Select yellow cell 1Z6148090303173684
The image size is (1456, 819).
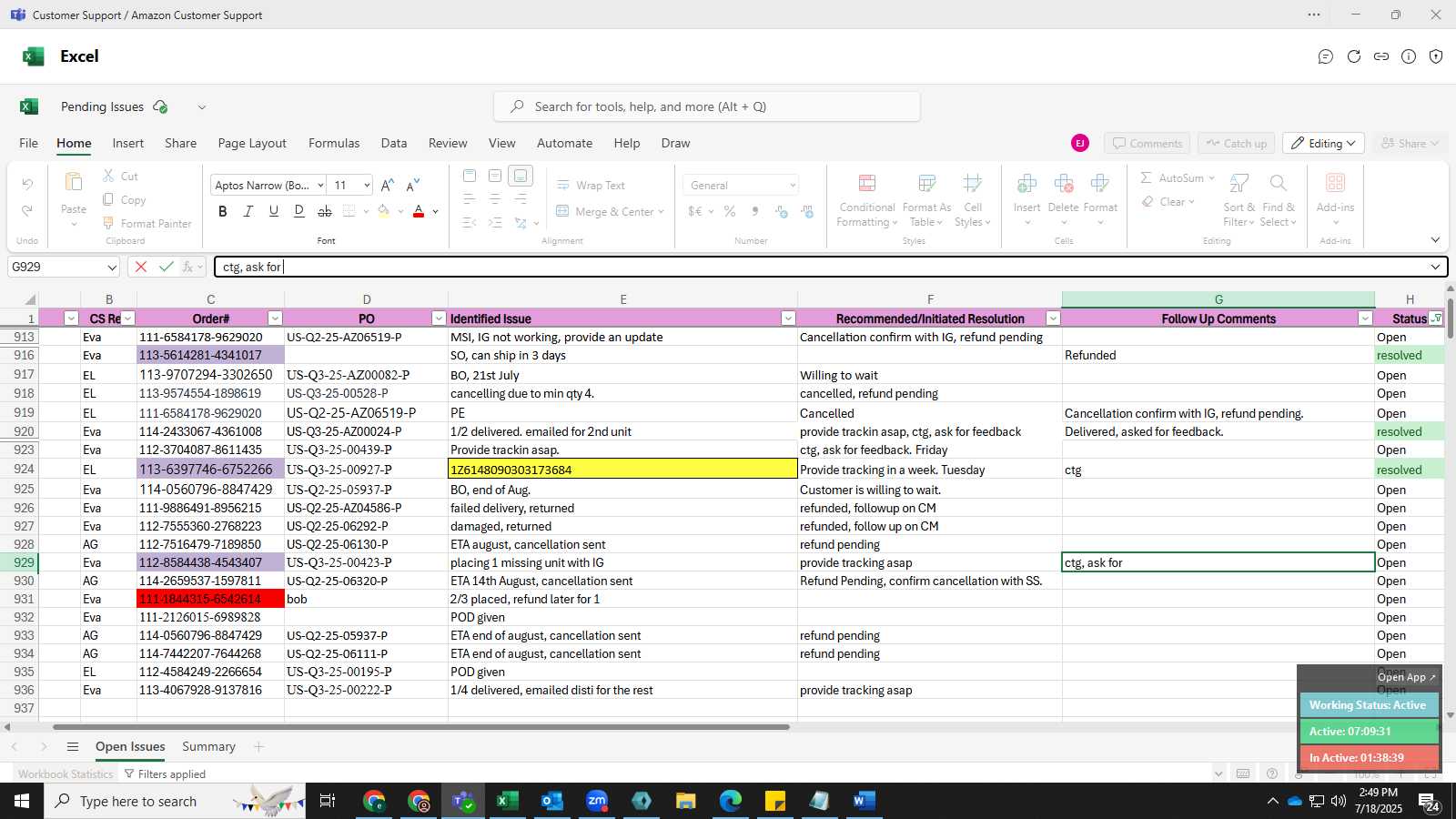(x=622, y=470)
